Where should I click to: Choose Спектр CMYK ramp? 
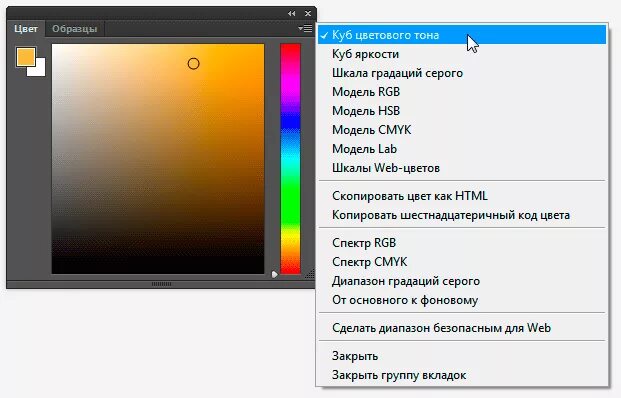462,262
